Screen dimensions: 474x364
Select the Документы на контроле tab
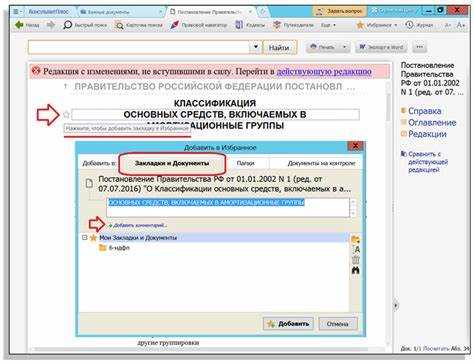coord(321,163)
